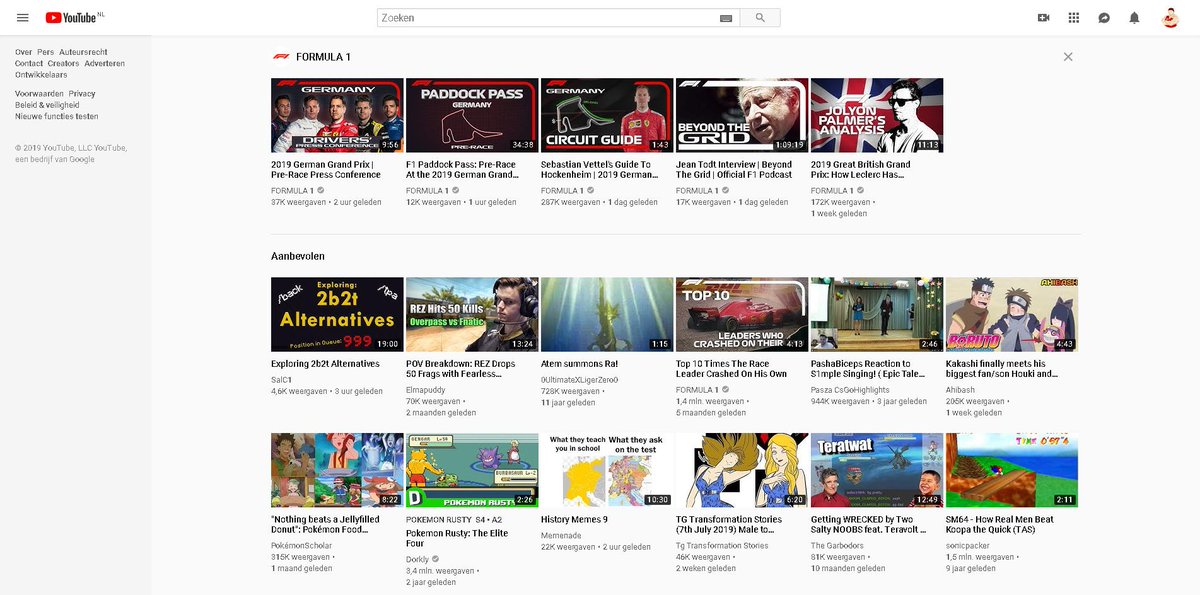The image size is (1200, 595).
Task: Focus the Zoeken search field
Action: [x=548, y=18]
